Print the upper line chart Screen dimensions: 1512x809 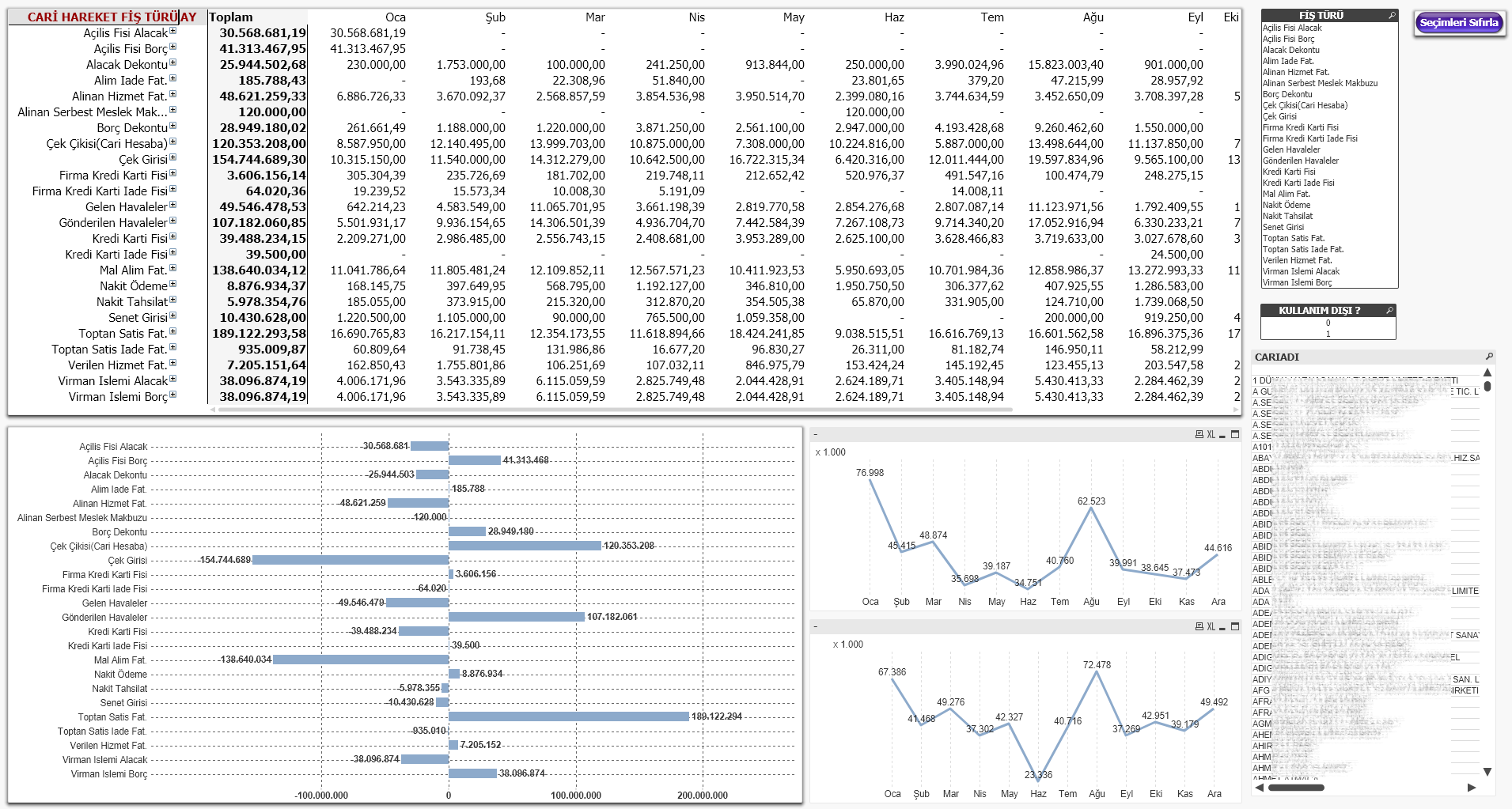coord(1199,435)
